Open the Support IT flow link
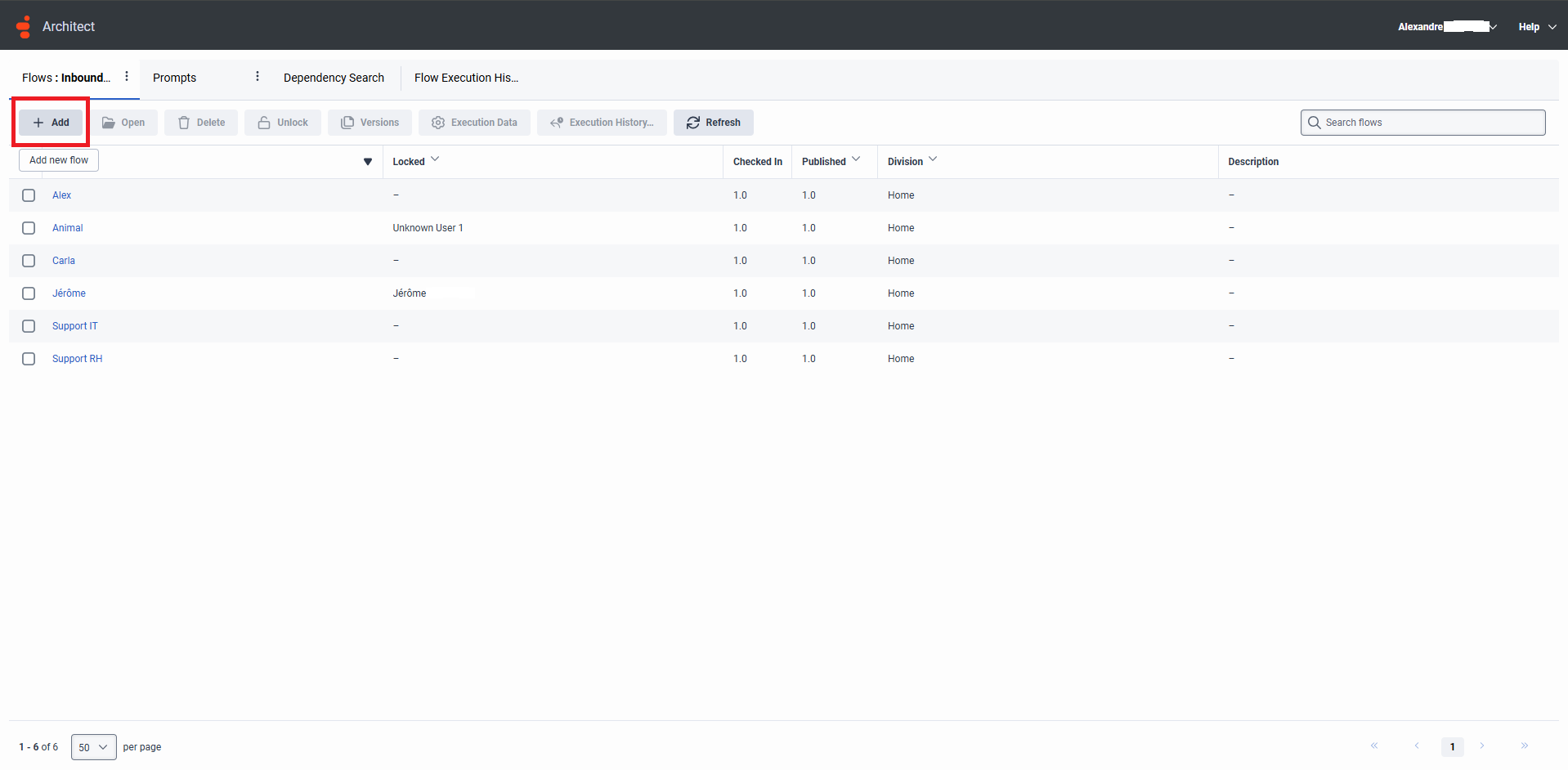Viewport: 1568px width, 770px height. (x=74, y=326)
